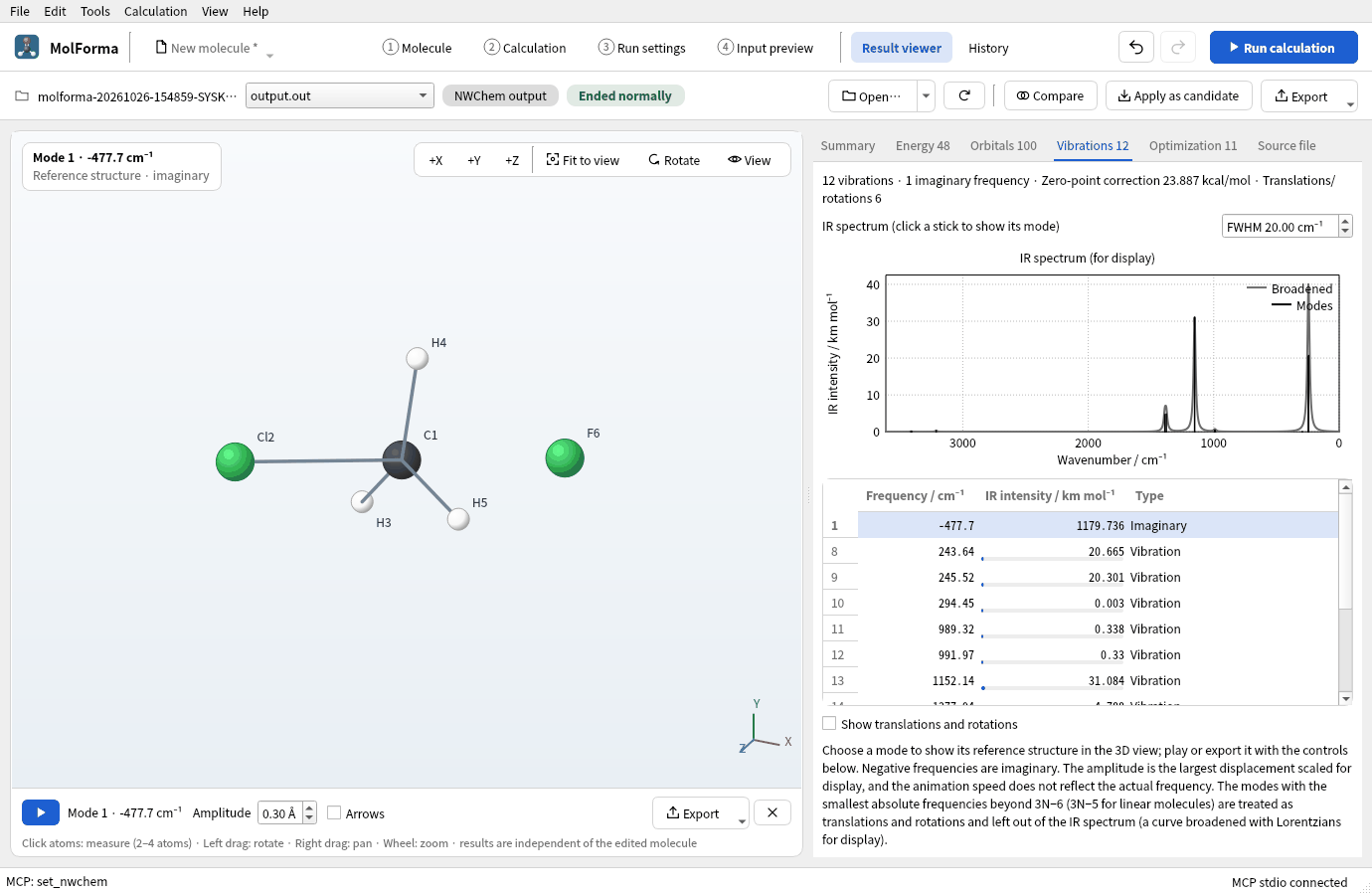
Task: Expand the New molecule dropdown arrow
Action: [x=269, y=56]
